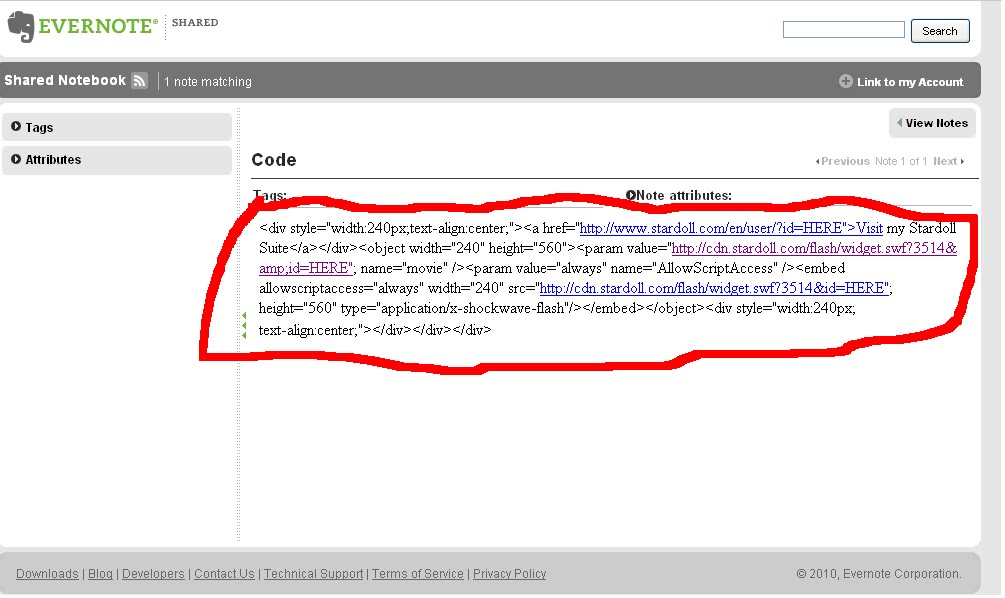The width and height of the screenshot is (1005, 598).
Task: Expand the Note attributes disclosure
Action: click(x=631, y=195)
